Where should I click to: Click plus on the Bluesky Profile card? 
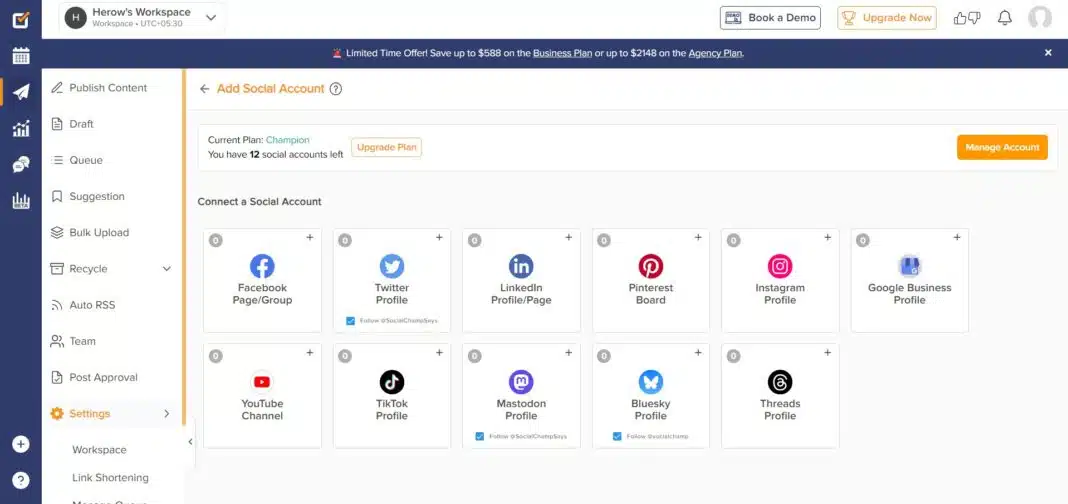(x=698, y=353)
